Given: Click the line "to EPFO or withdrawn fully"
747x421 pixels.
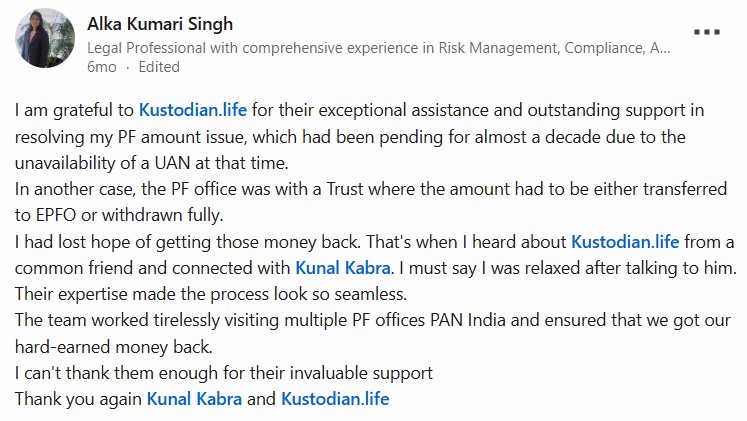Looking at the screenshot, I should (x=120, y=214).
